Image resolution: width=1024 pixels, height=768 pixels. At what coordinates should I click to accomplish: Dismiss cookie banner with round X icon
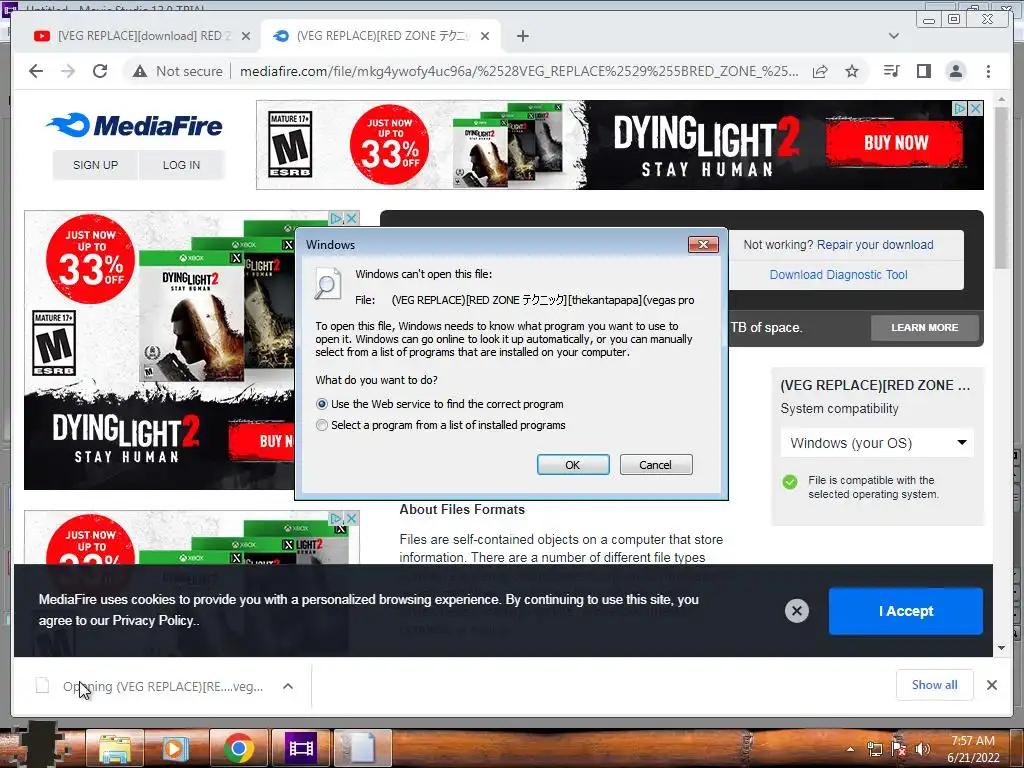(796, 611)
